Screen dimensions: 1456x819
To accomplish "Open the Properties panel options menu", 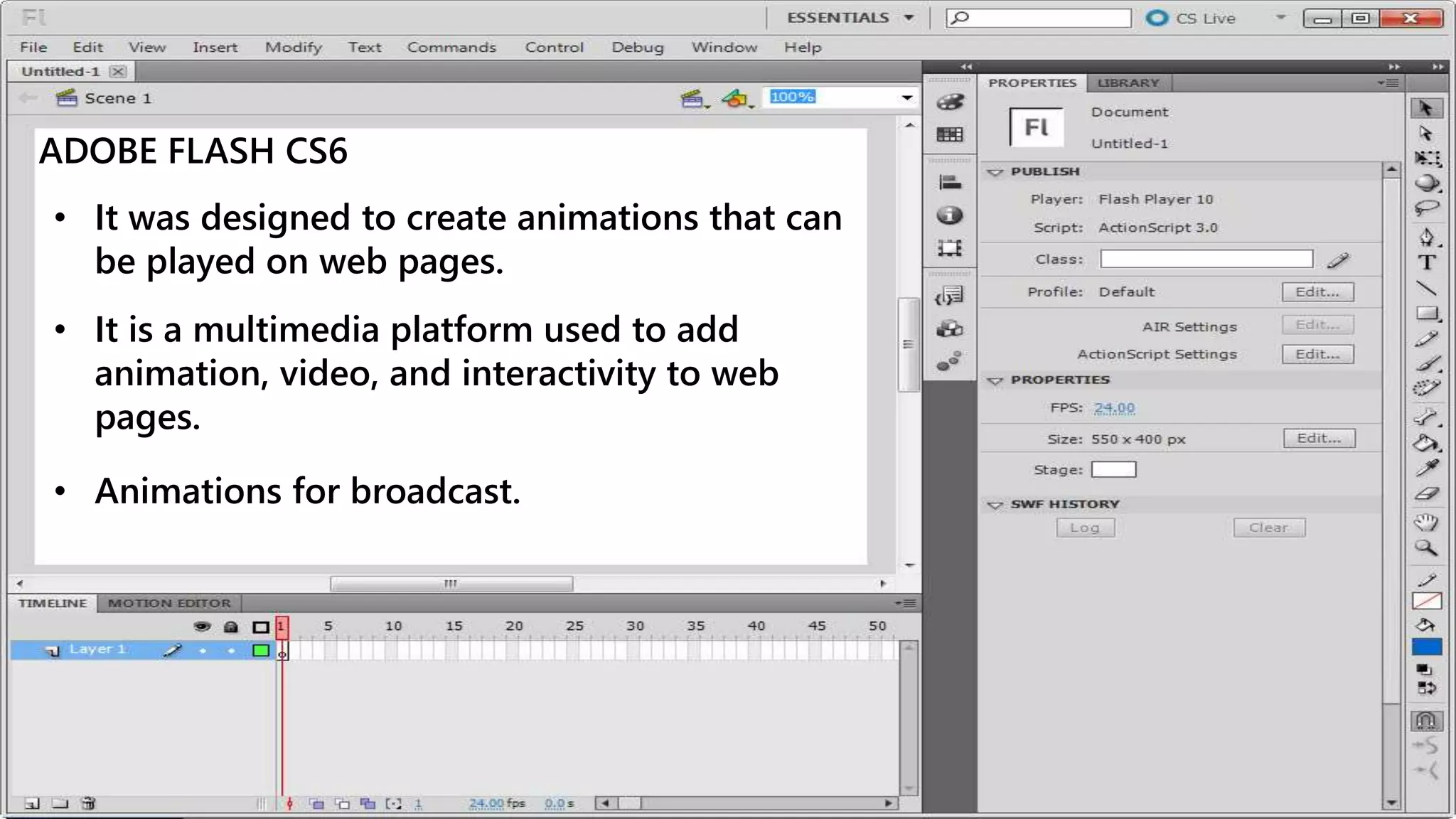I will tap(1388, 82).
